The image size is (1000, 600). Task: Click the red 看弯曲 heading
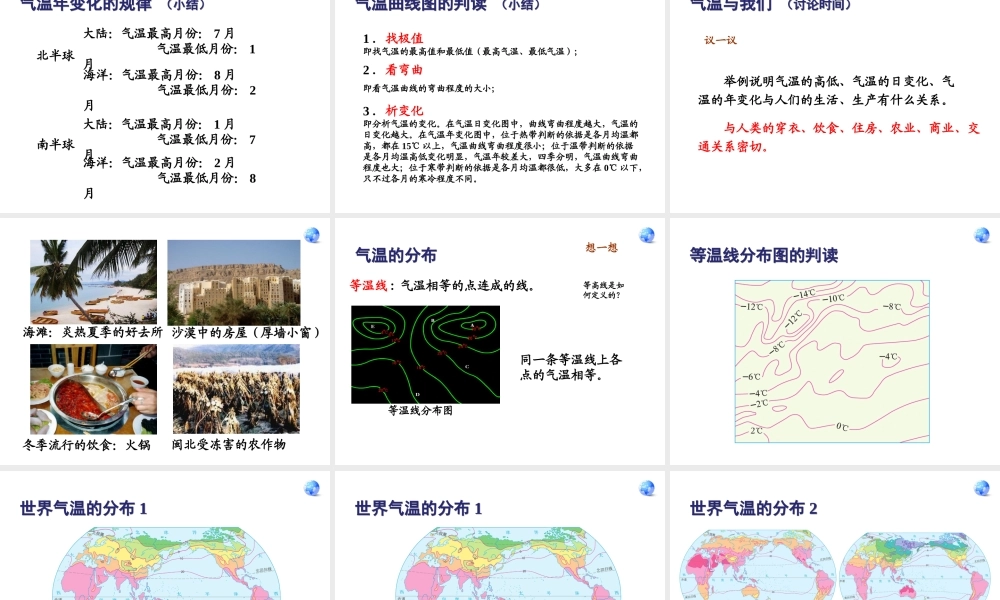tap(404, 70)
